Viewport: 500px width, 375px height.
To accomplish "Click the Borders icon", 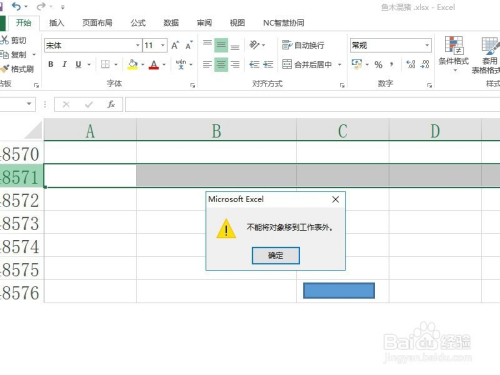I will [105, 64].
